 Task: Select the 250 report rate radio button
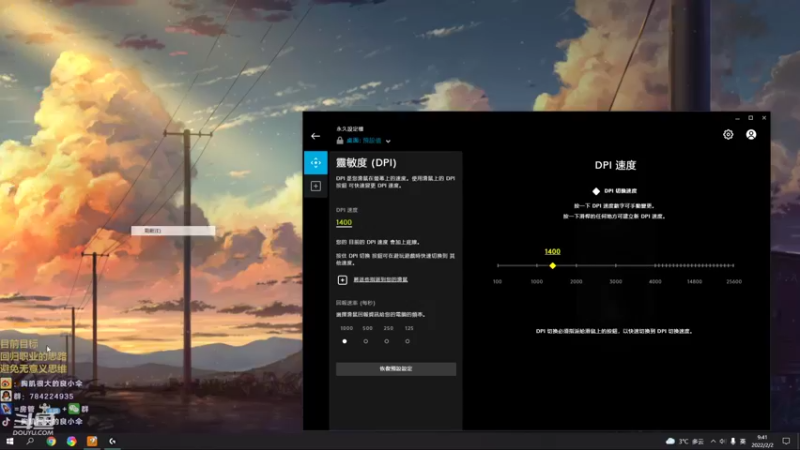[387, 341]
